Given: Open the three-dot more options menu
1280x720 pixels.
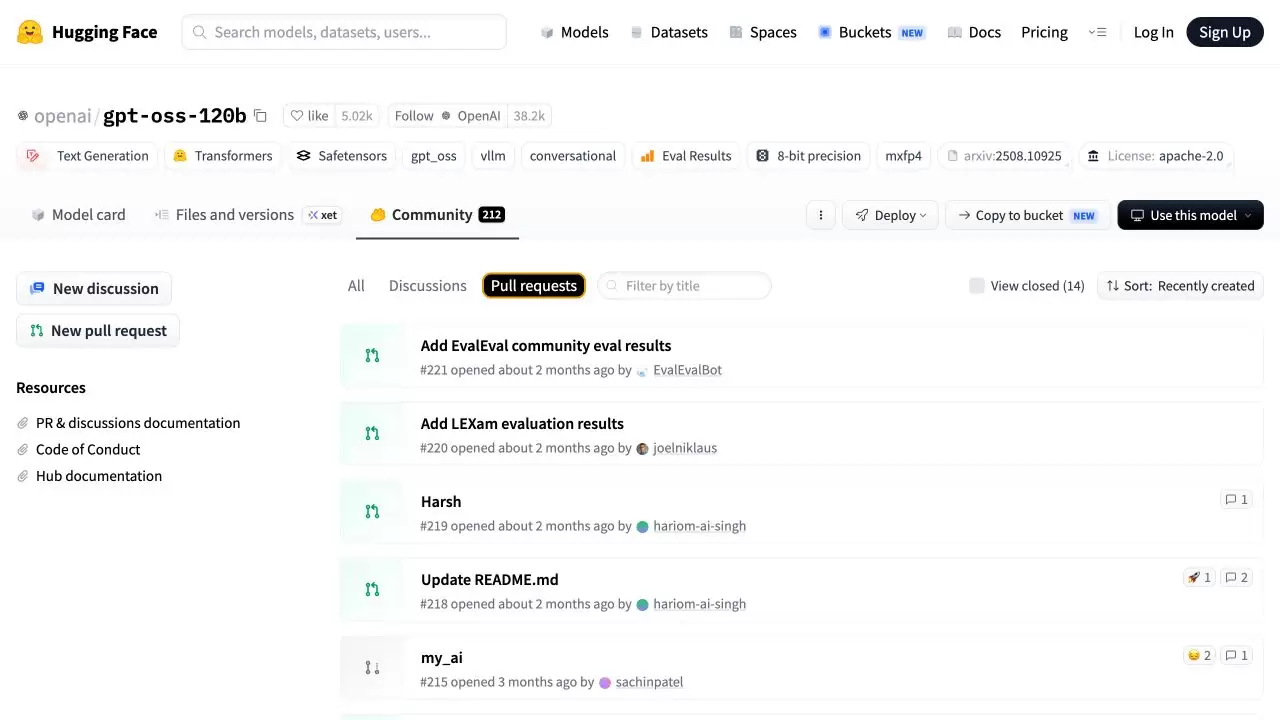Looking at the screenshot, I should pos(820,215).
